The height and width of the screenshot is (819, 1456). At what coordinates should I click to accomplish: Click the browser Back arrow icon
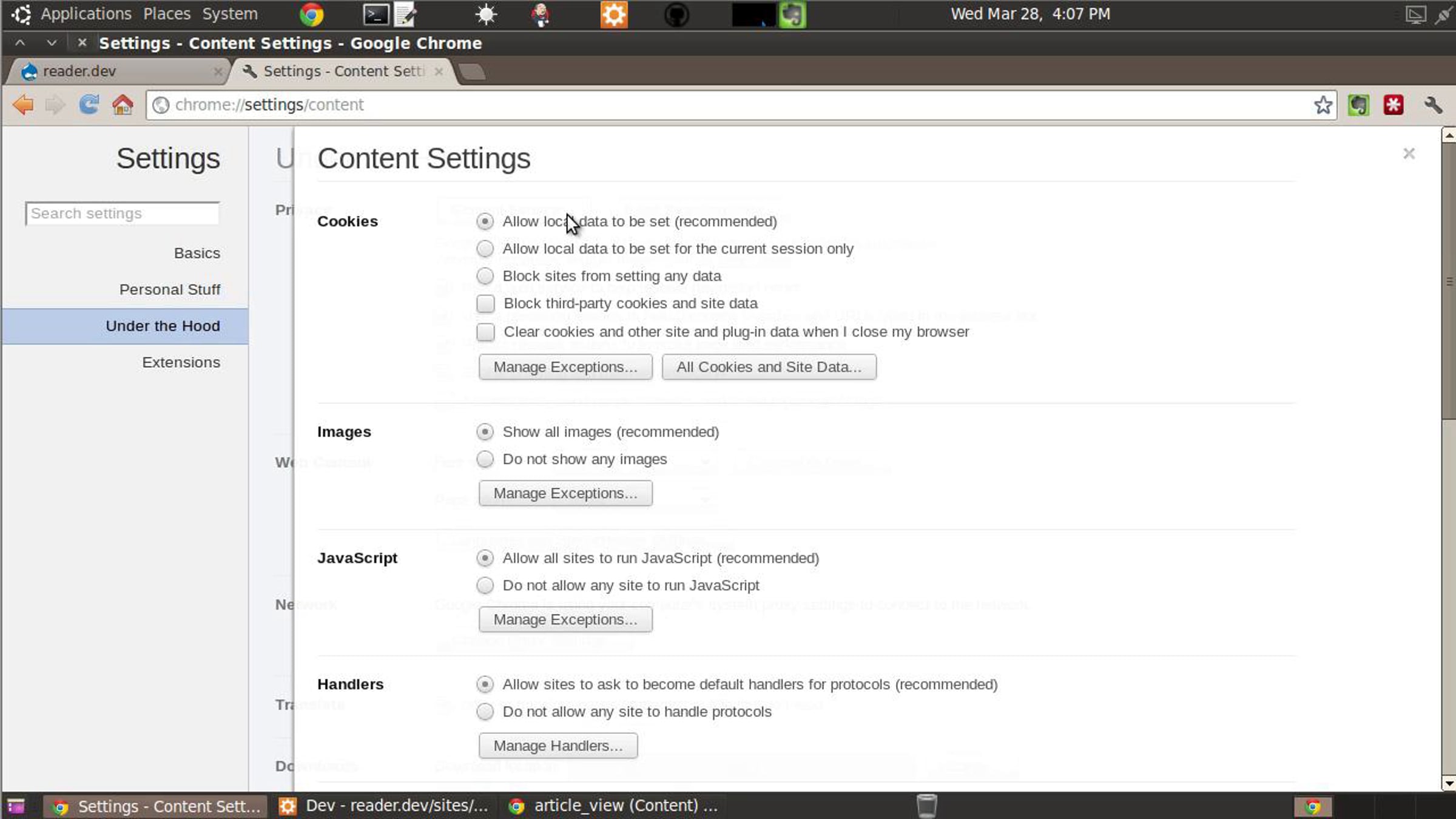23,105
